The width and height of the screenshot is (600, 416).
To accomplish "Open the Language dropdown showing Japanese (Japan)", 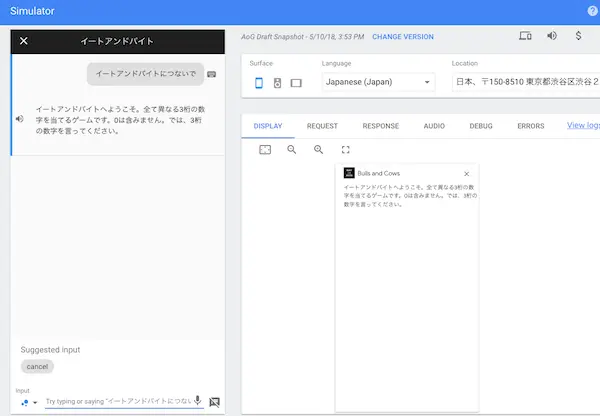I will tap(378, 82).
